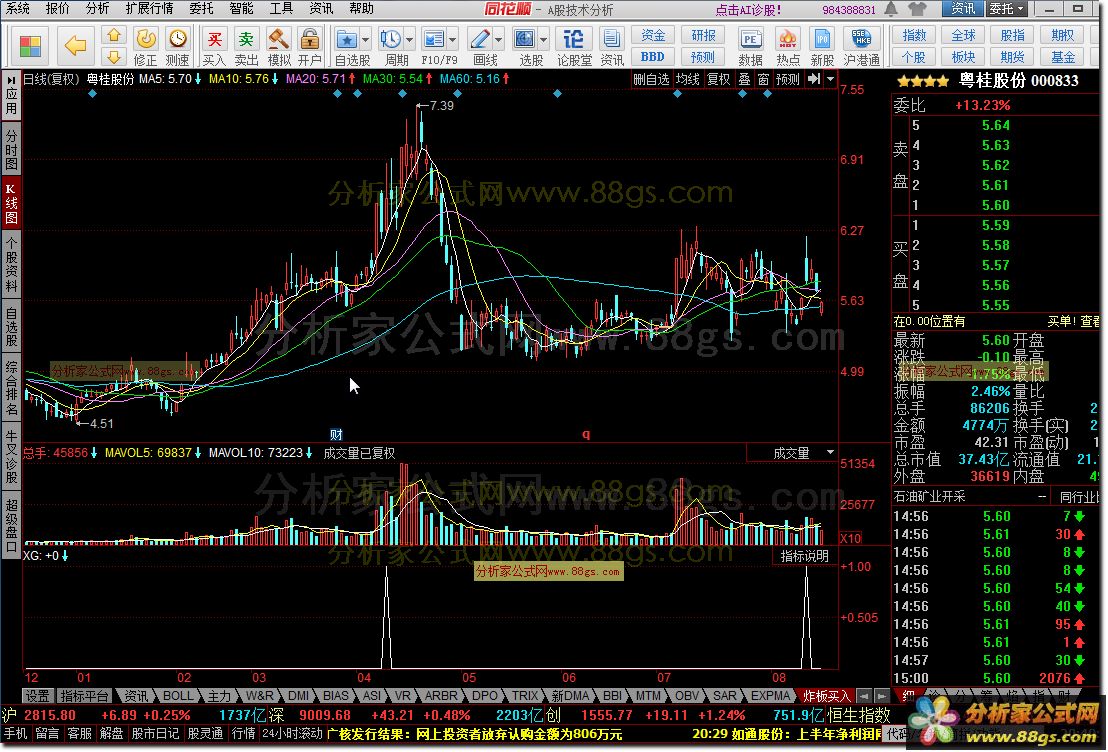Toggle 均线 moving average lines
The height and width of the screenshot is (752, 1108).
[x=687, y=79]
